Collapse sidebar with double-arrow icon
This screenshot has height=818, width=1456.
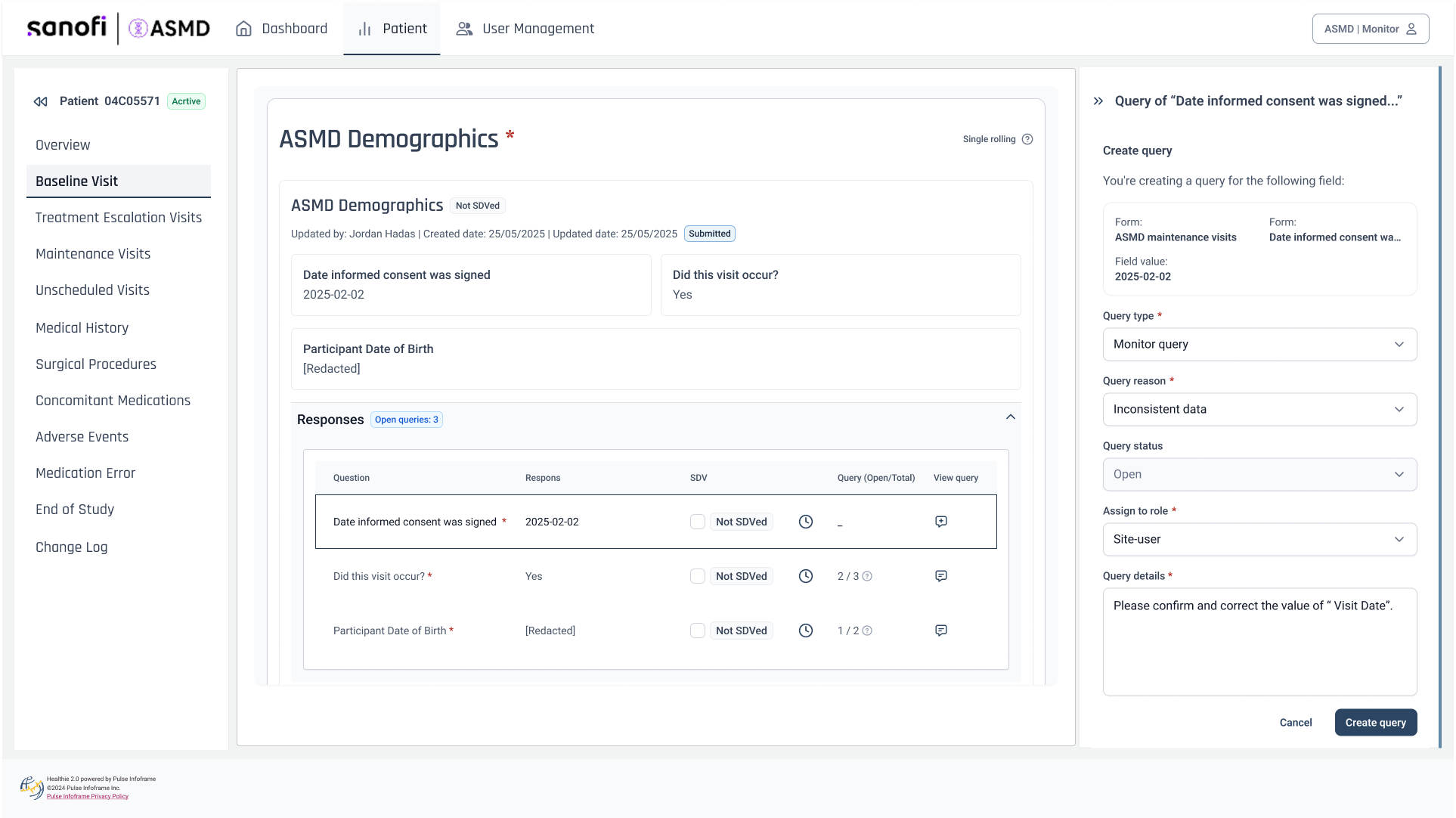click(41, 101)
